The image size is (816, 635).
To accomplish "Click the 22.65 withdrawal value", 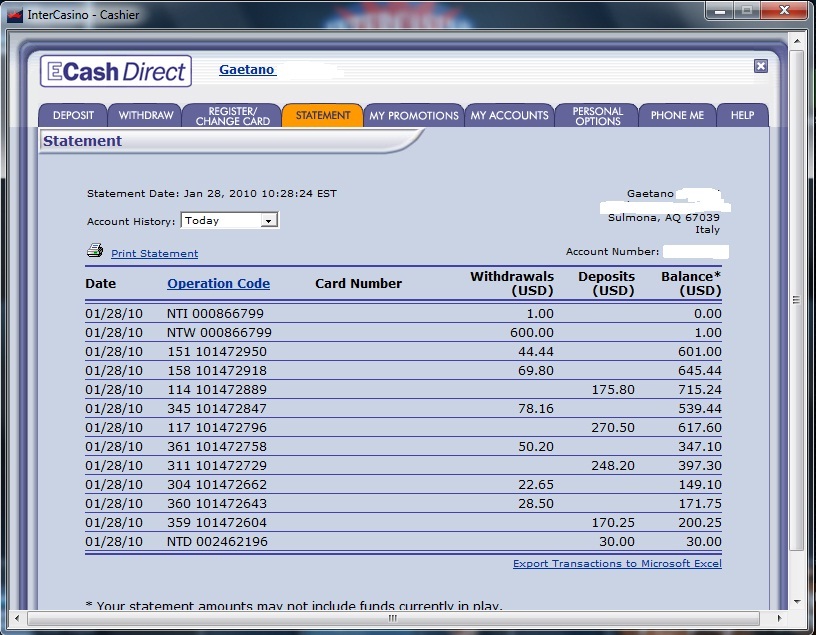I will pyautogui.click(x=536, y=485).
